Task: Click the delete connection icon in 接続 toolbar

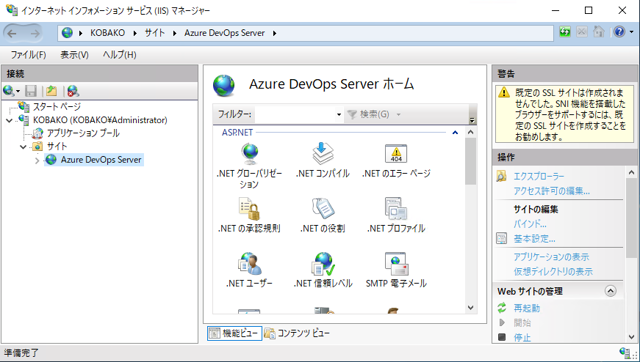Action: pyautogui.click(x=73, y=91)
